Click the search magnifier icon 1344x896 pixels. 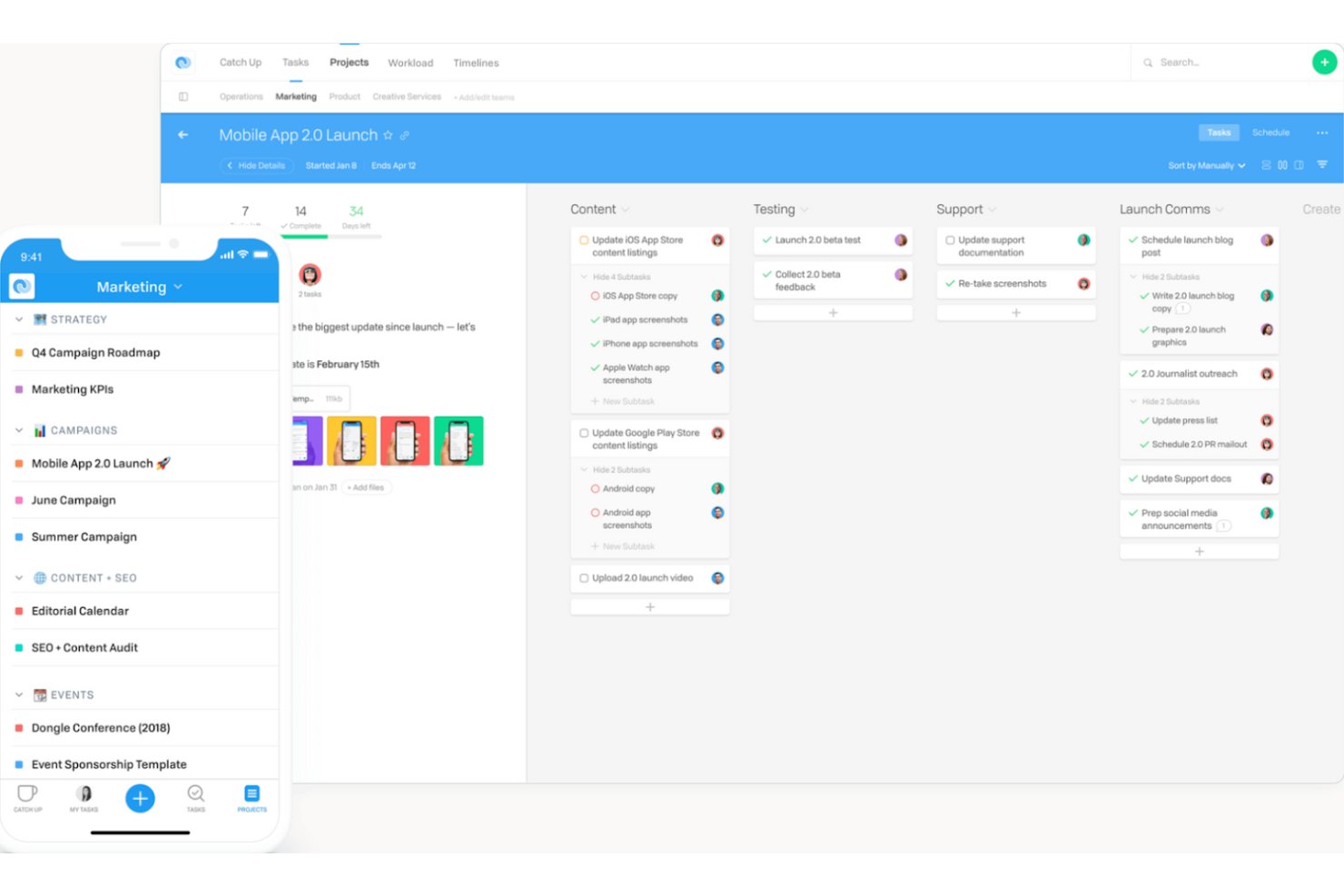tap(1148, 64)
